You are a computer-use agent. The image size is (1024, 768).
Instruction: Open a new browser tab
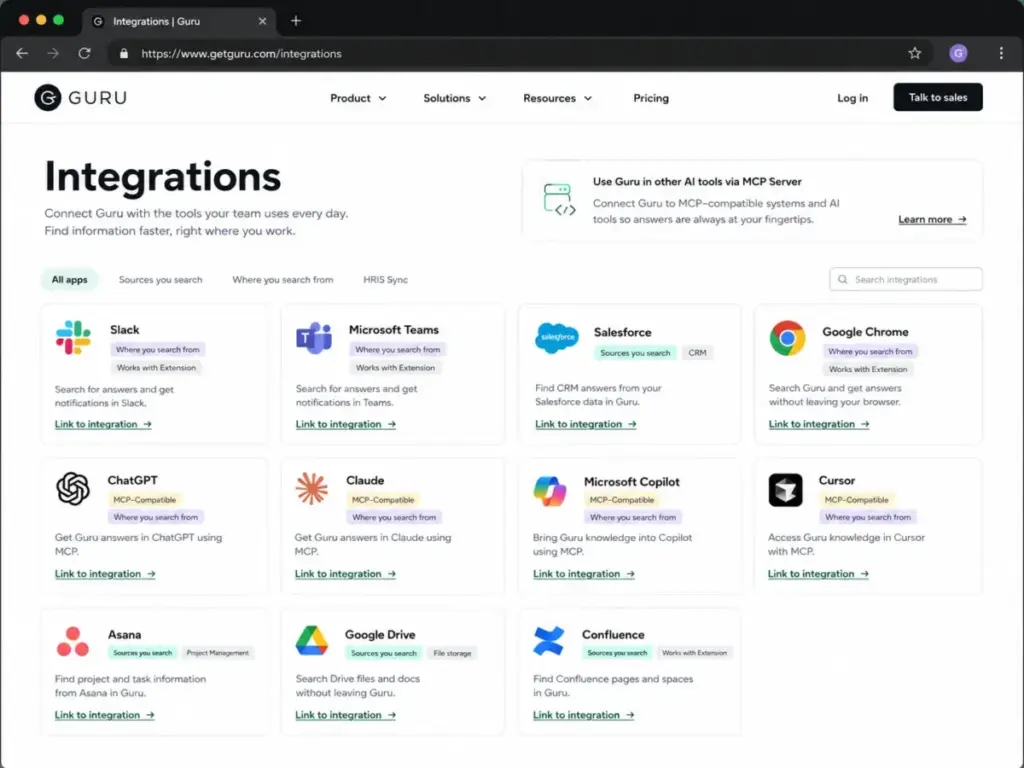click(296, 21)
